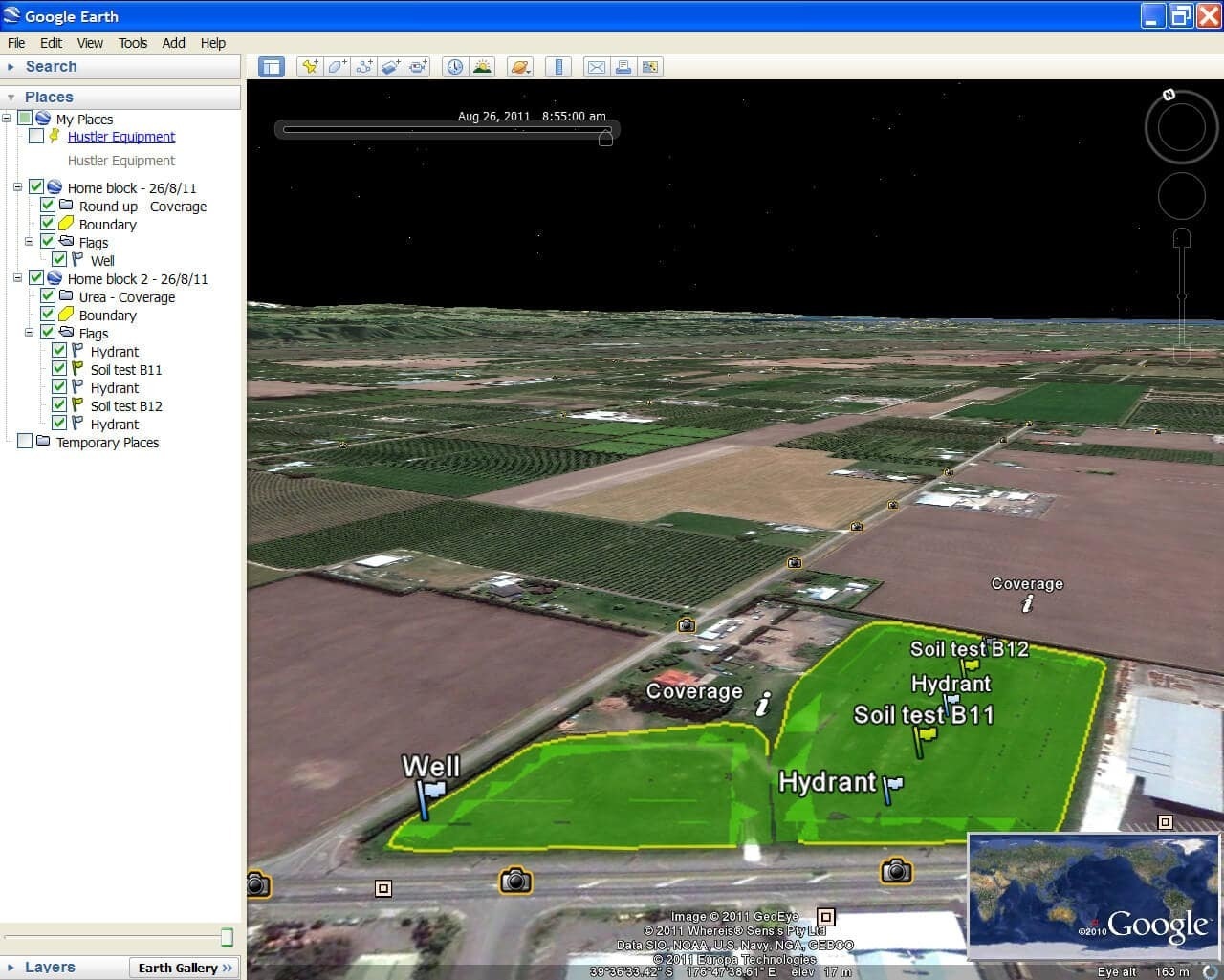Collapse the Home block 2 - 26/8/11 folder

pos(18,278)
